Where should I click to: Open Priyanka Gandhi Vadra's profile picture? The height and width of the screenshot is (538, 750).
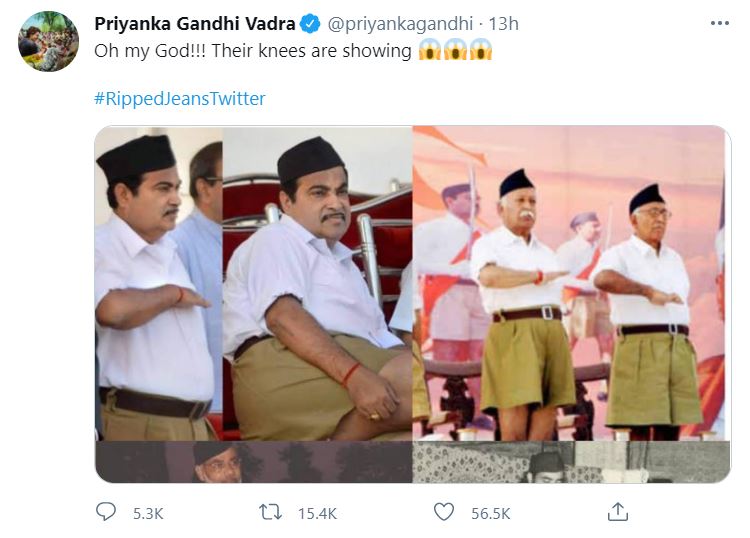[49, 42]
